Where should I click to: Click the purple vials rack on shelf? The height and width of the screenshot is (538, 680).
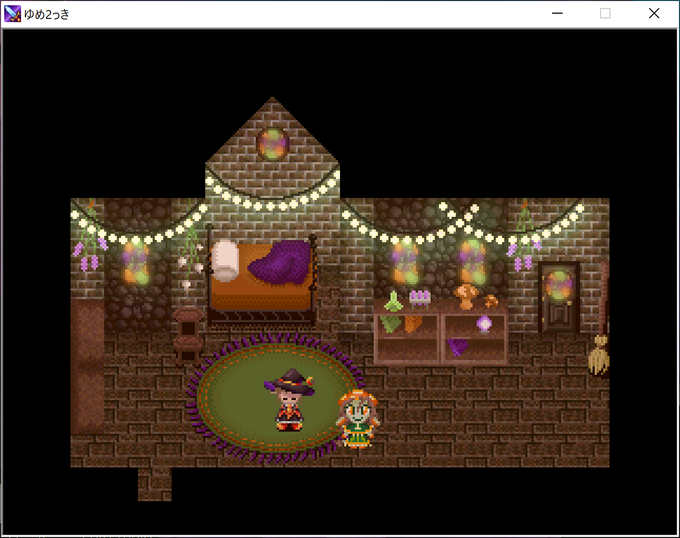tap(420, 298)
